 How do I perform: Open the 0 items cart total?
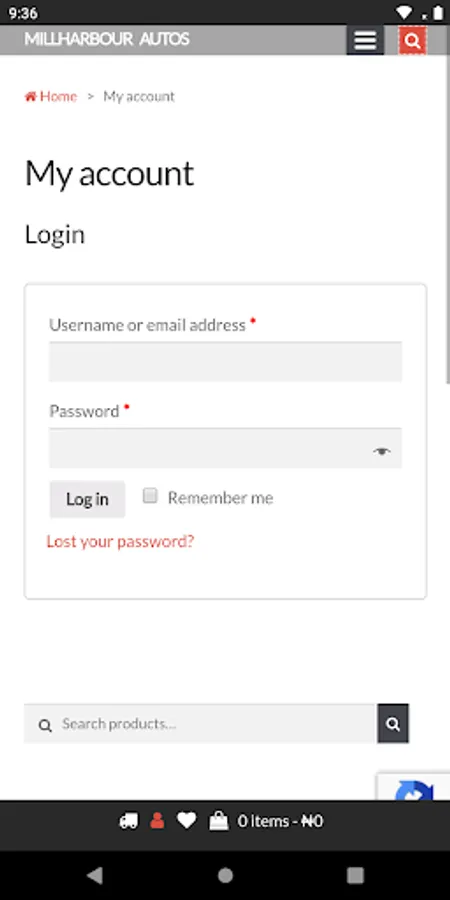coord(280,821)
